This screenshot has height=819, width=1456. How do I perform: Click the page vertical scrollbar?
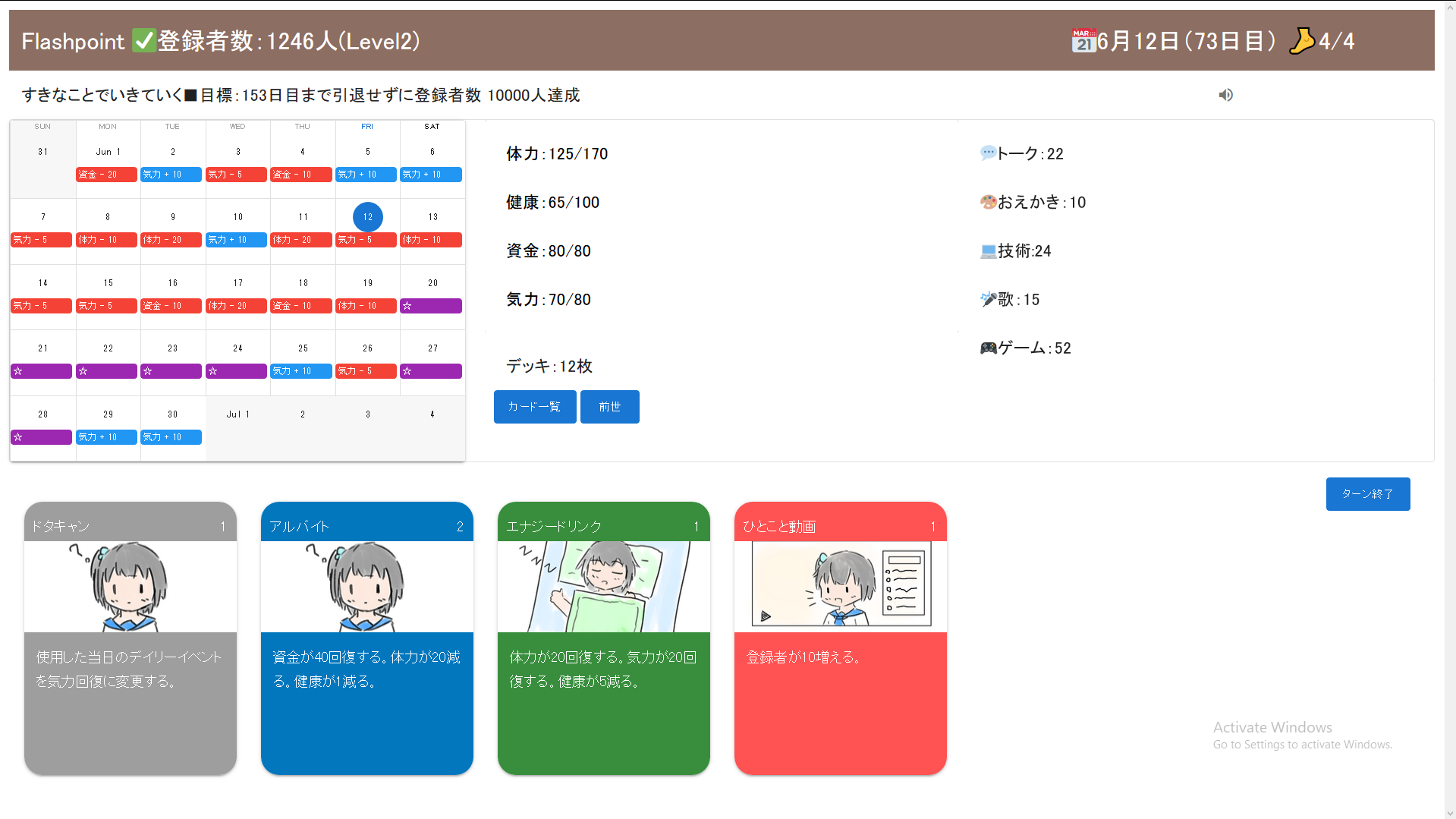[1449, 410]
